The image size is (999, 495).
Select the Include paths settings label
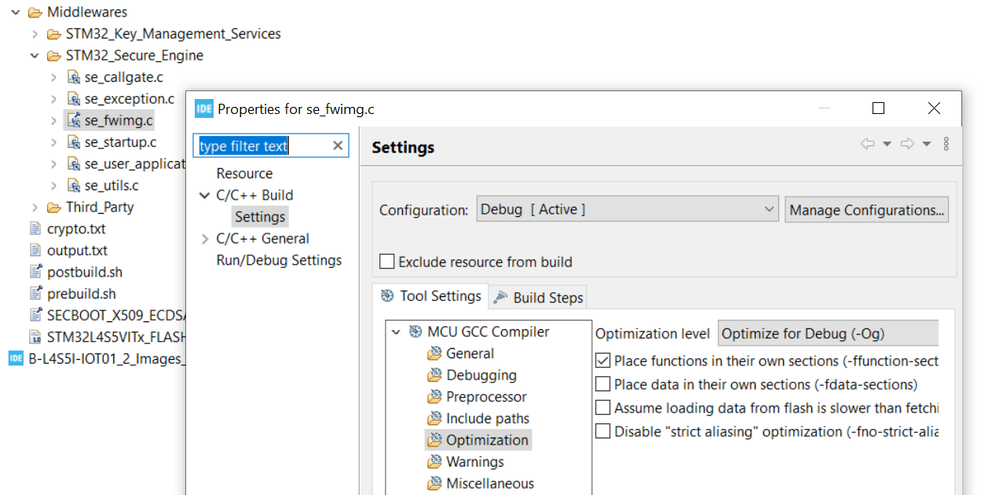point(487,419)
